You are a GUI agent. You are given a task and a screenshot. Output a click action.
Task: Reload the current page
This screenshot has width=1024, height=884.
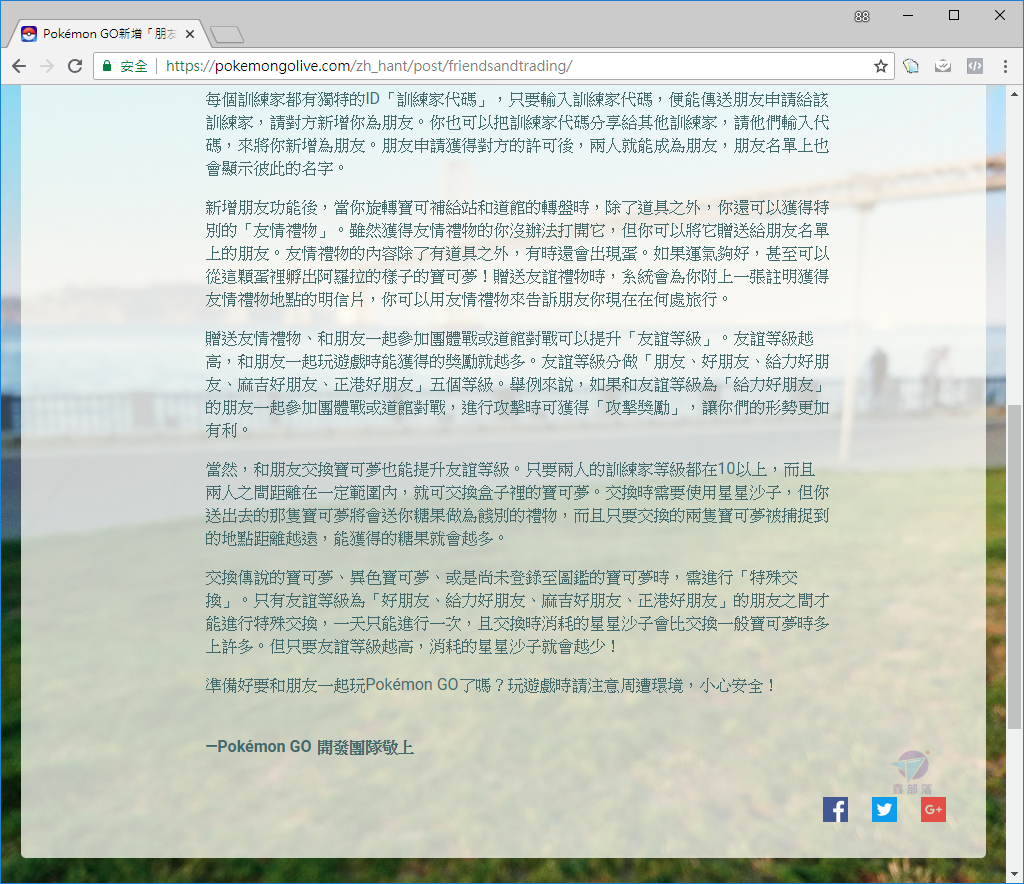click(75, 66)
